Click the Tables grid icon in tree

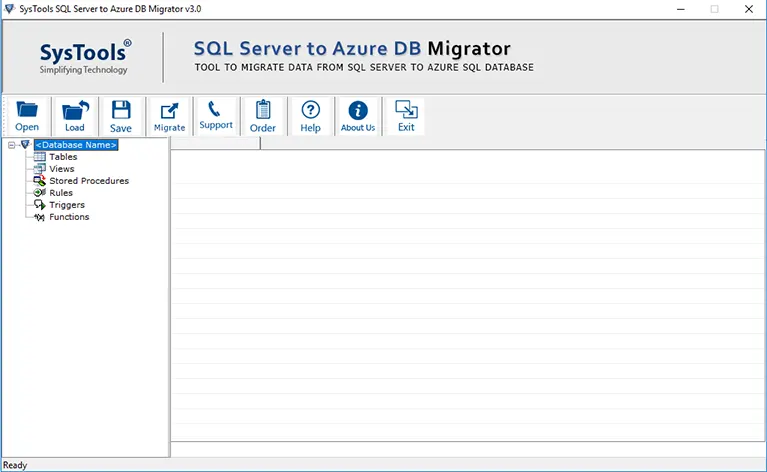point(40,157)
